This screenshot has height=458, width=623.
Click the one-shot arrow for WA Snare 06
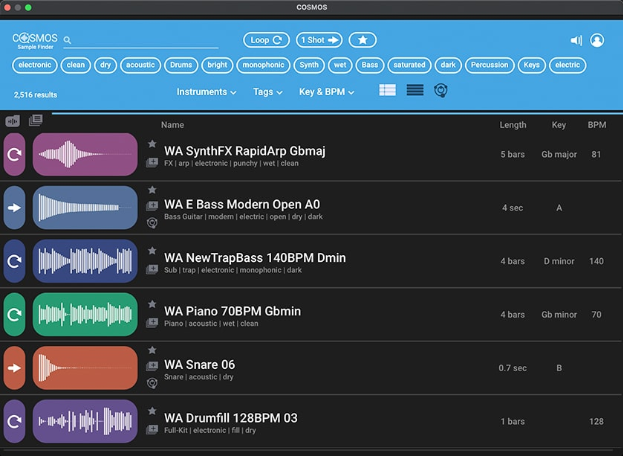14,368
